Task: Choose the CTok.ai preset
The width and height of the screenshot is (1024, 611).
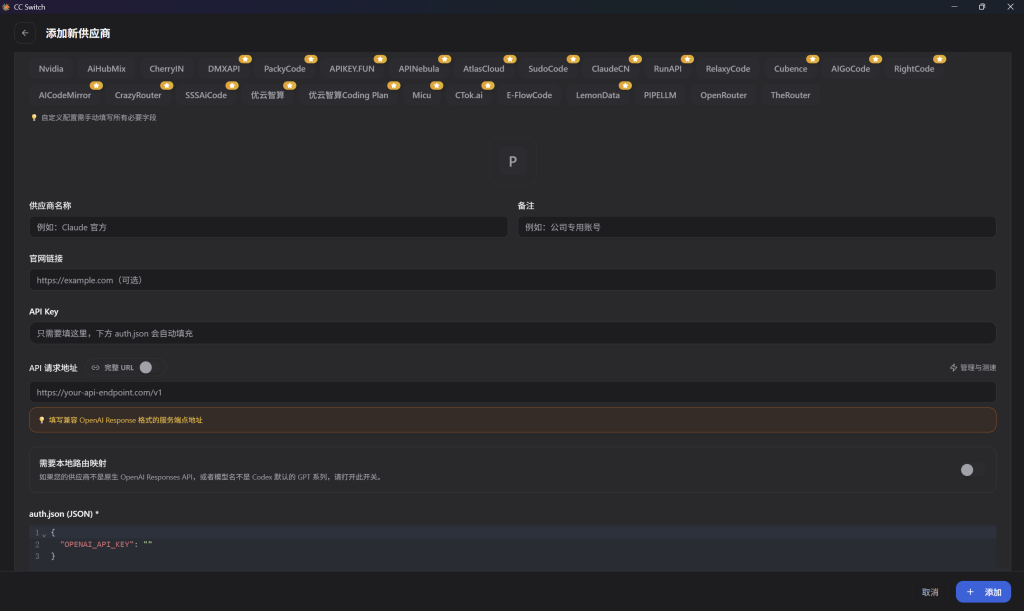Action: pyautogui.click(x=469, y=95)
